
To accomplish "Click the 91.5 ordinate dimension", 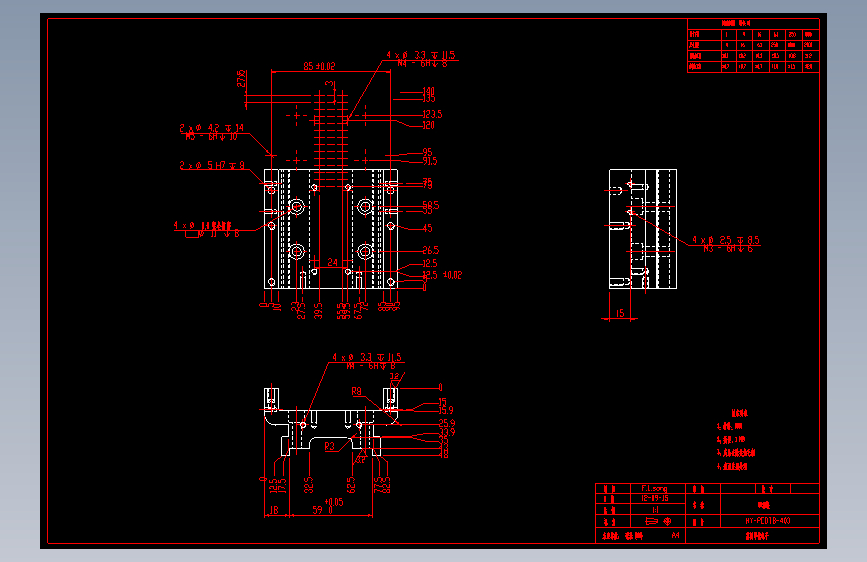I will point(430,161).
